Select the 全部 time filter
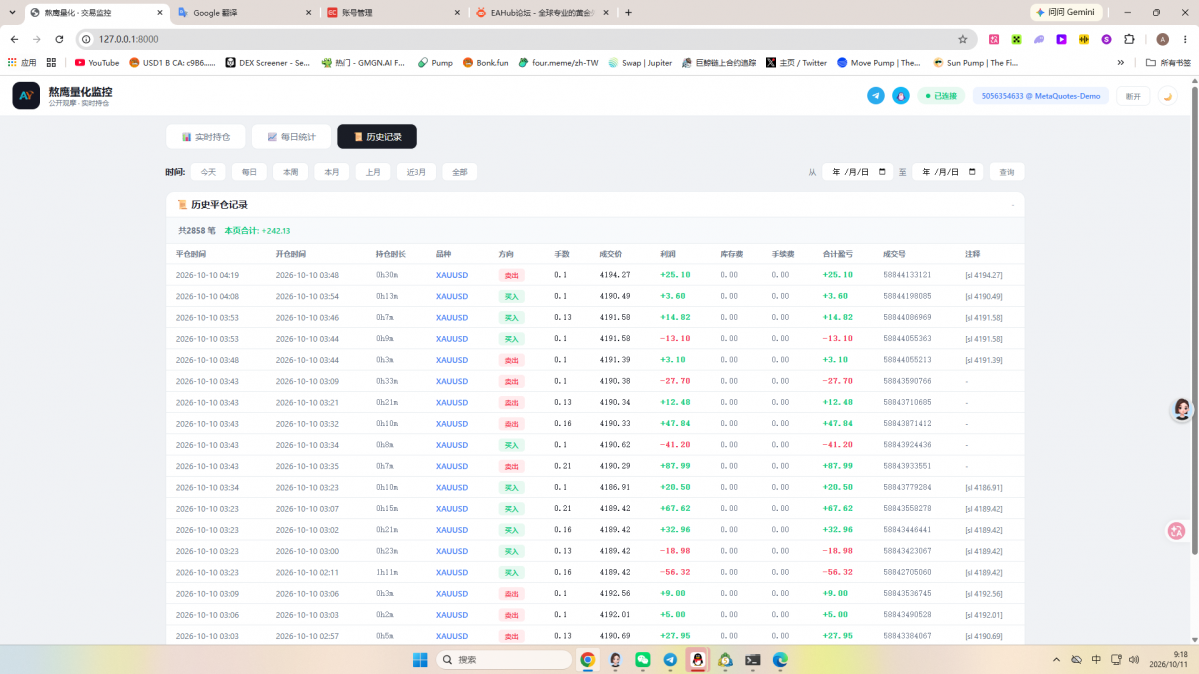The width and height of the screenshot is (1199, 674). point(460,172)
